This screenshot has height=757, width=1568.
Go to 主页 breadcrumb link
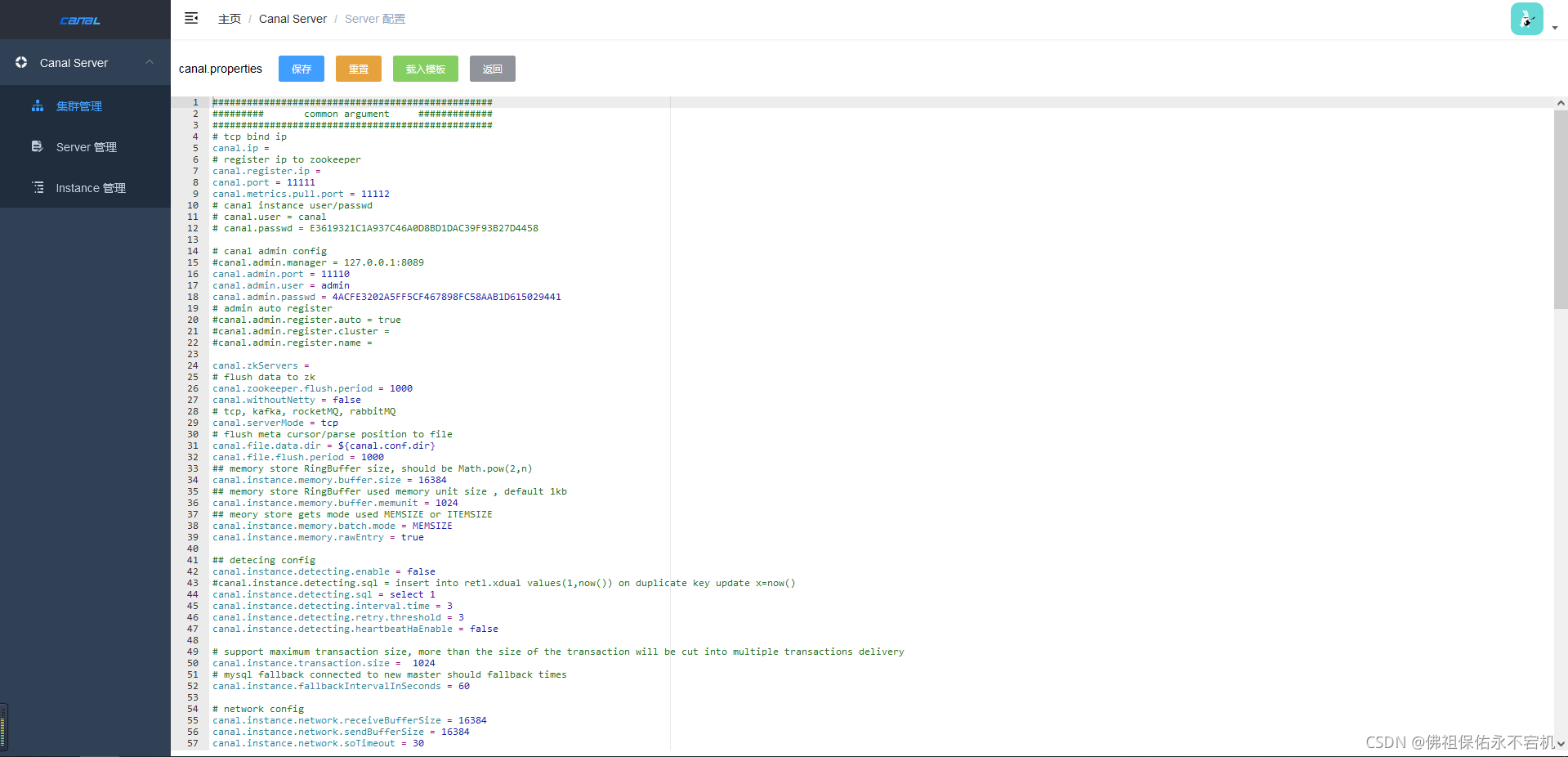point(230,19)
